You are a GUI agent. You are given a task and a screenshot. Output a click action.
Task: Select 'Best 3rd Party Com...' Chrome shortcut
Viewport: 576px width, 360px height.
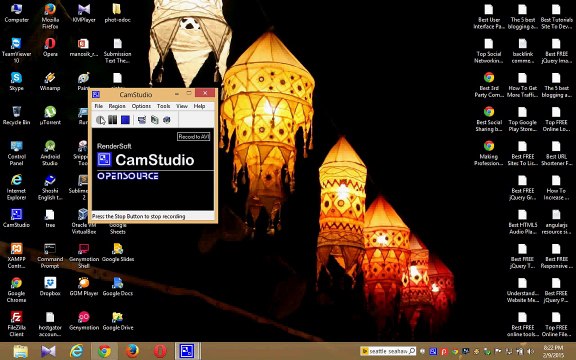pos(489,84)
